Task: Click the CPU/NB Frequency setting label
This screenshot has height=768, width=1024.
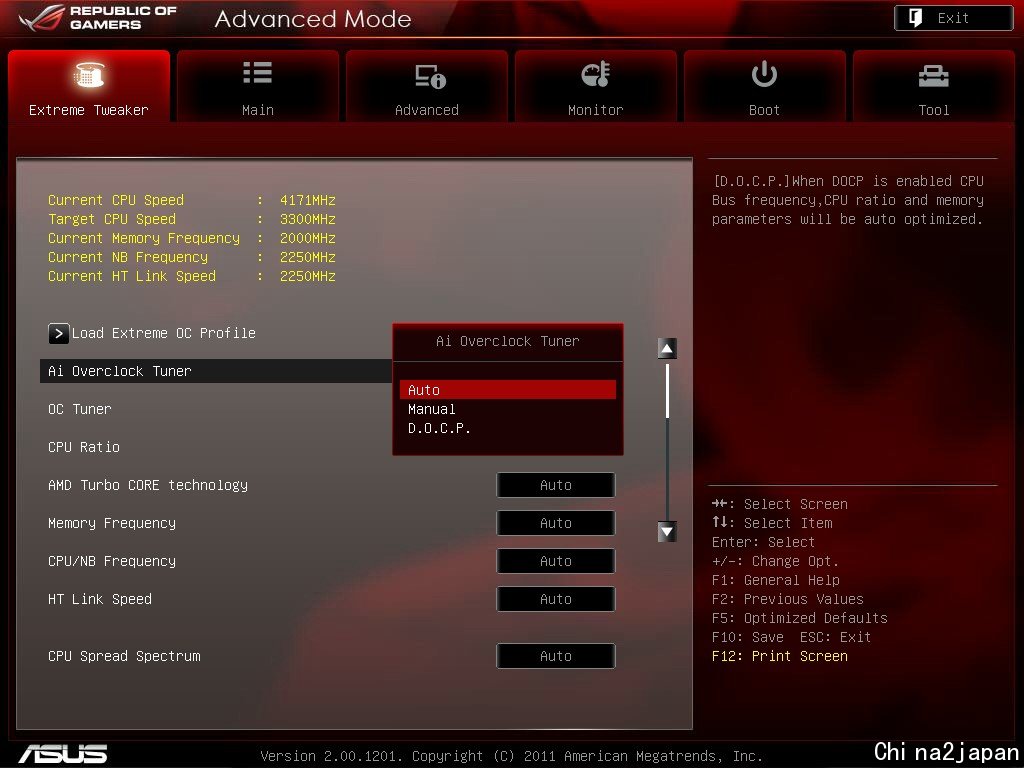Action: point(112,561)
